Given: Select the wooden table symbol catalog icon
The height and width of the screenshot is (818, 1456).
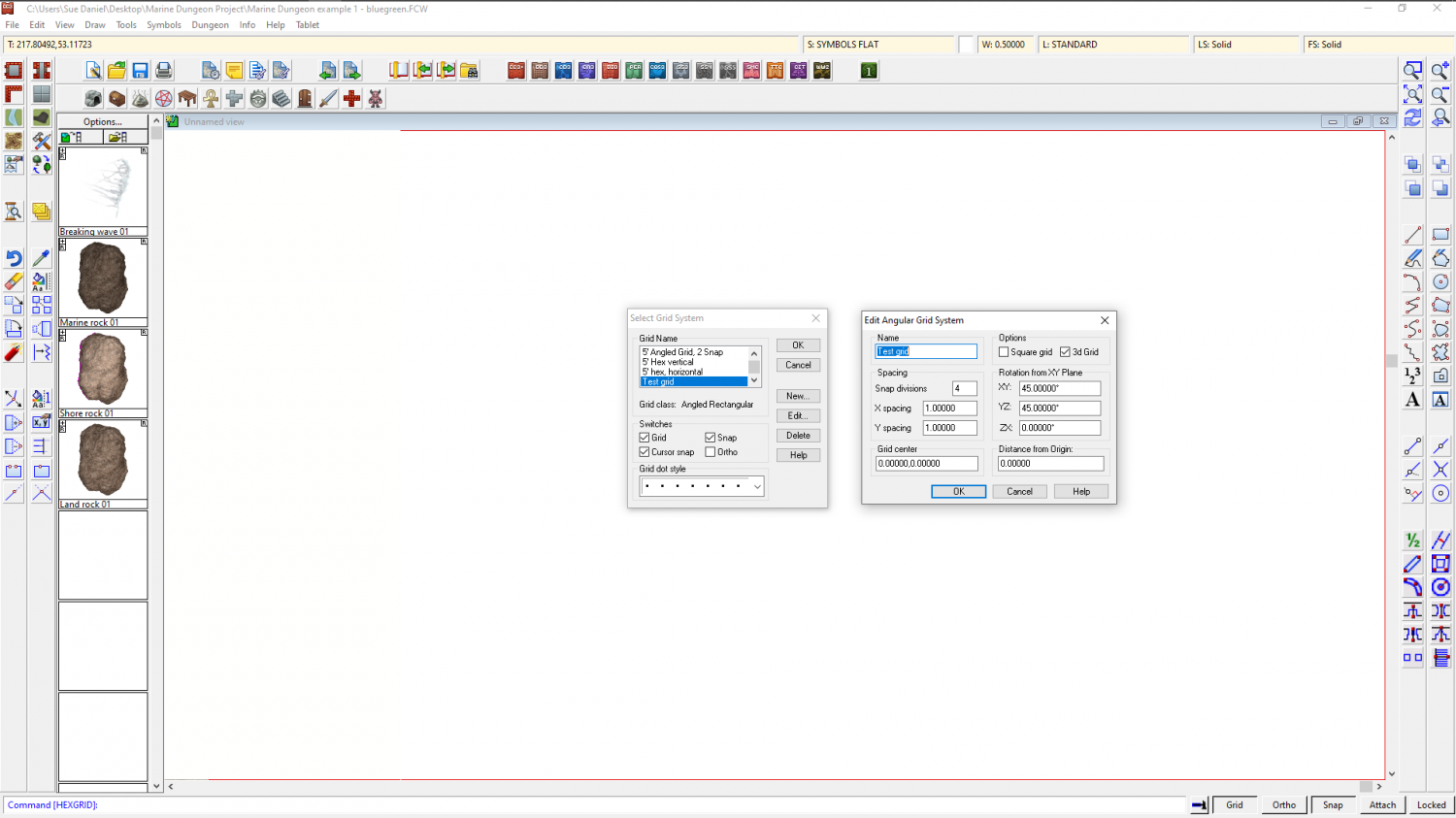Looking at the screenshot, I should [187, 99].
